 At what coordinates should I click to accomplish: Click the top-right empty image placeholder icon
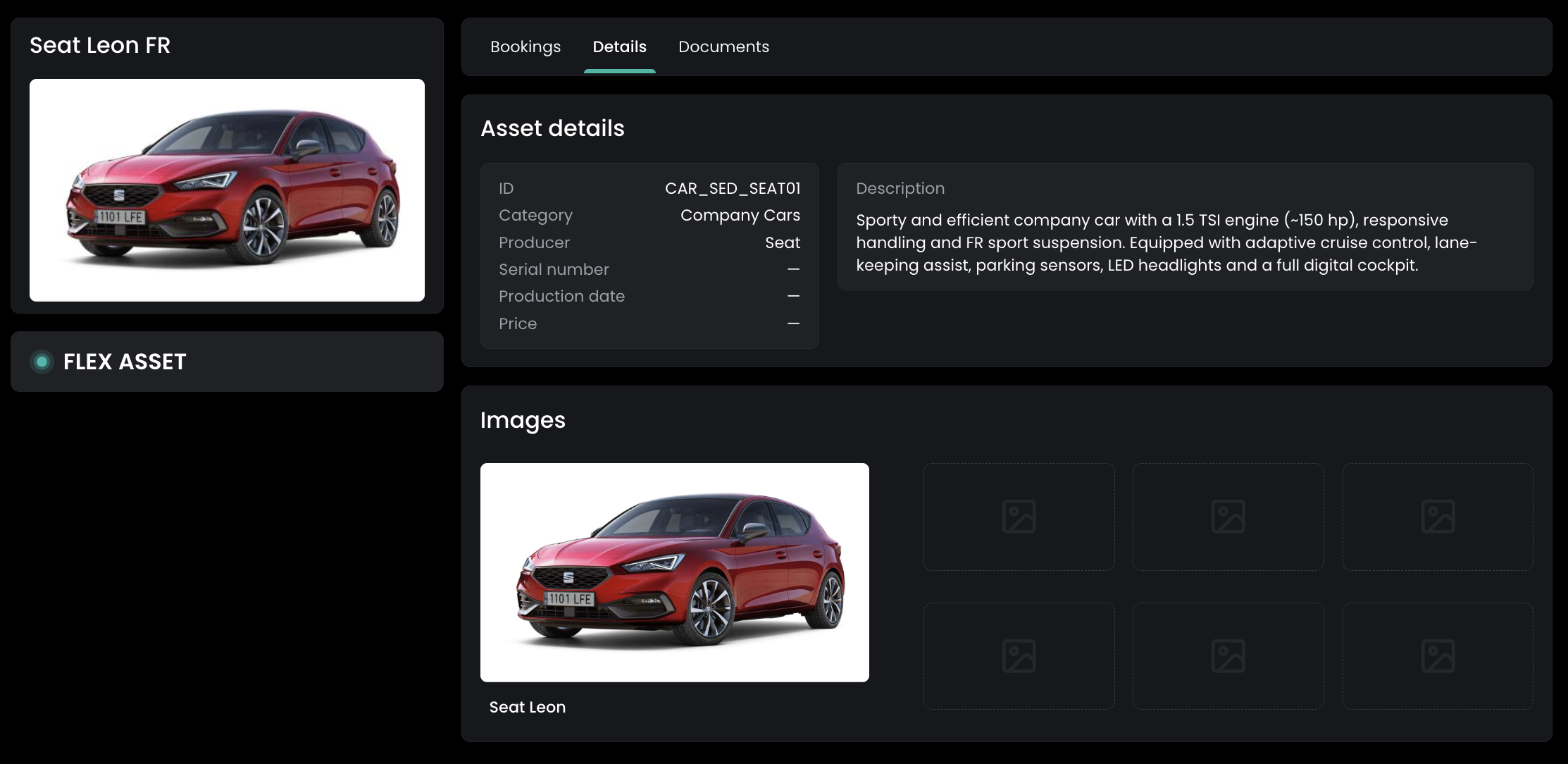point(1438,517)
